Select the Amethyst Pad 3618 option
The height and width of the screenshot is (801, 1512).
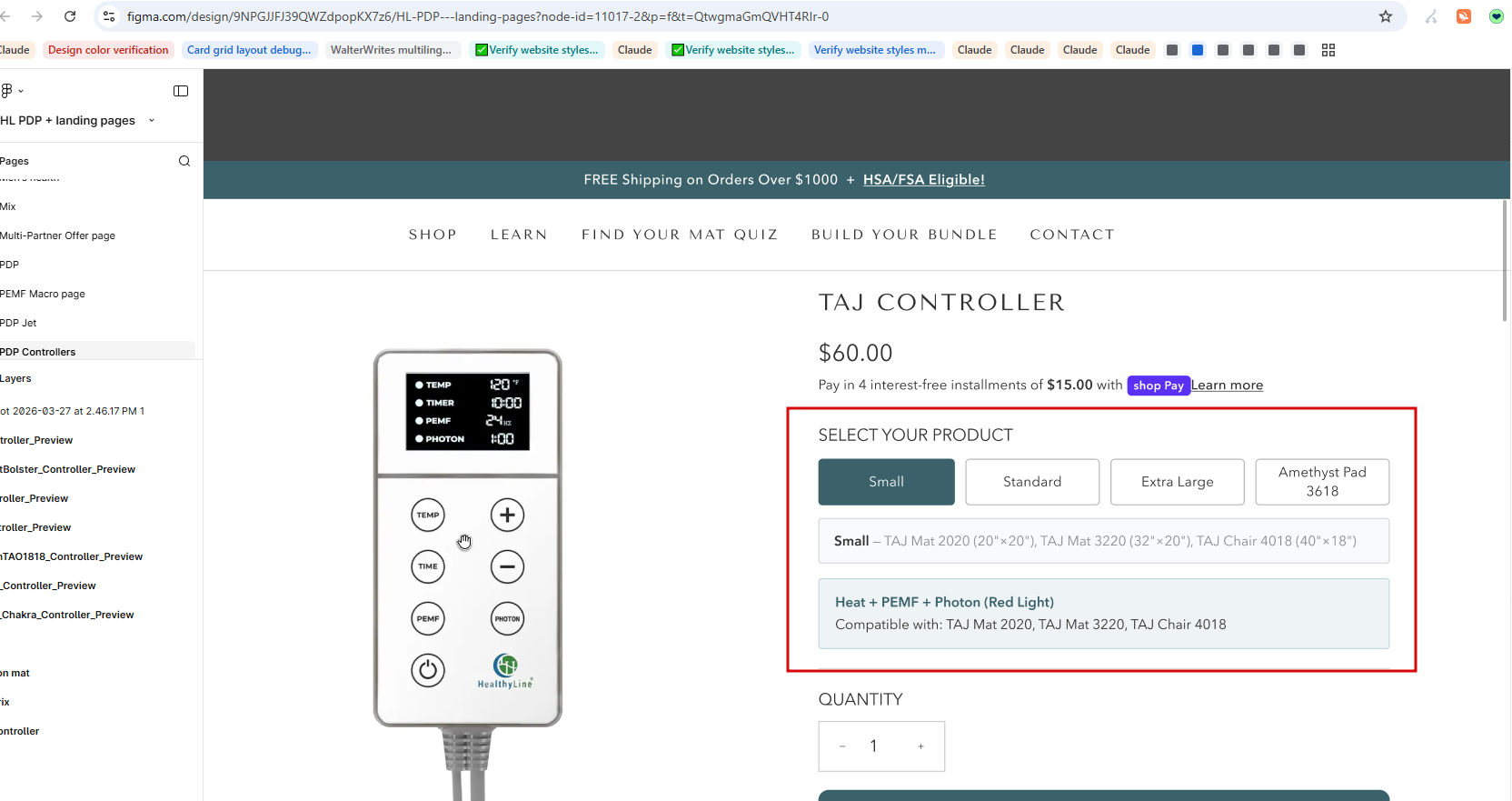pyautogui.click(x=1322, y=482)
